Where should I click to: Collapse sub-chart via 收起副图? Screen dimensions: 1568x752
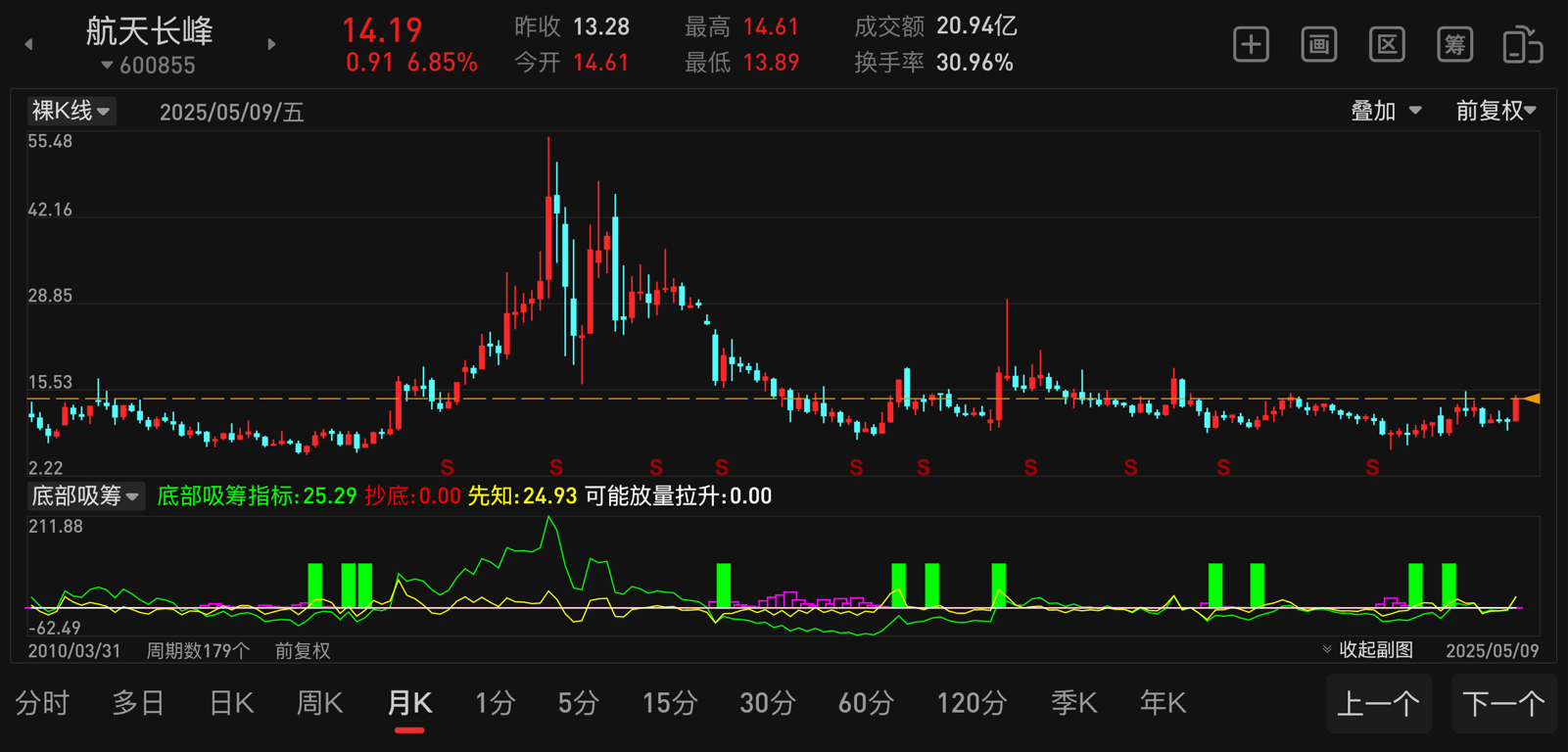point(1367,650)
